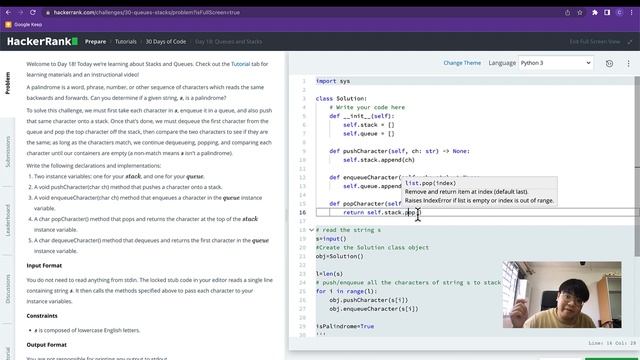Screen dimensions: 640x360
Task: Go back with the browser back arrow
Action: click(x=8, y=12)
